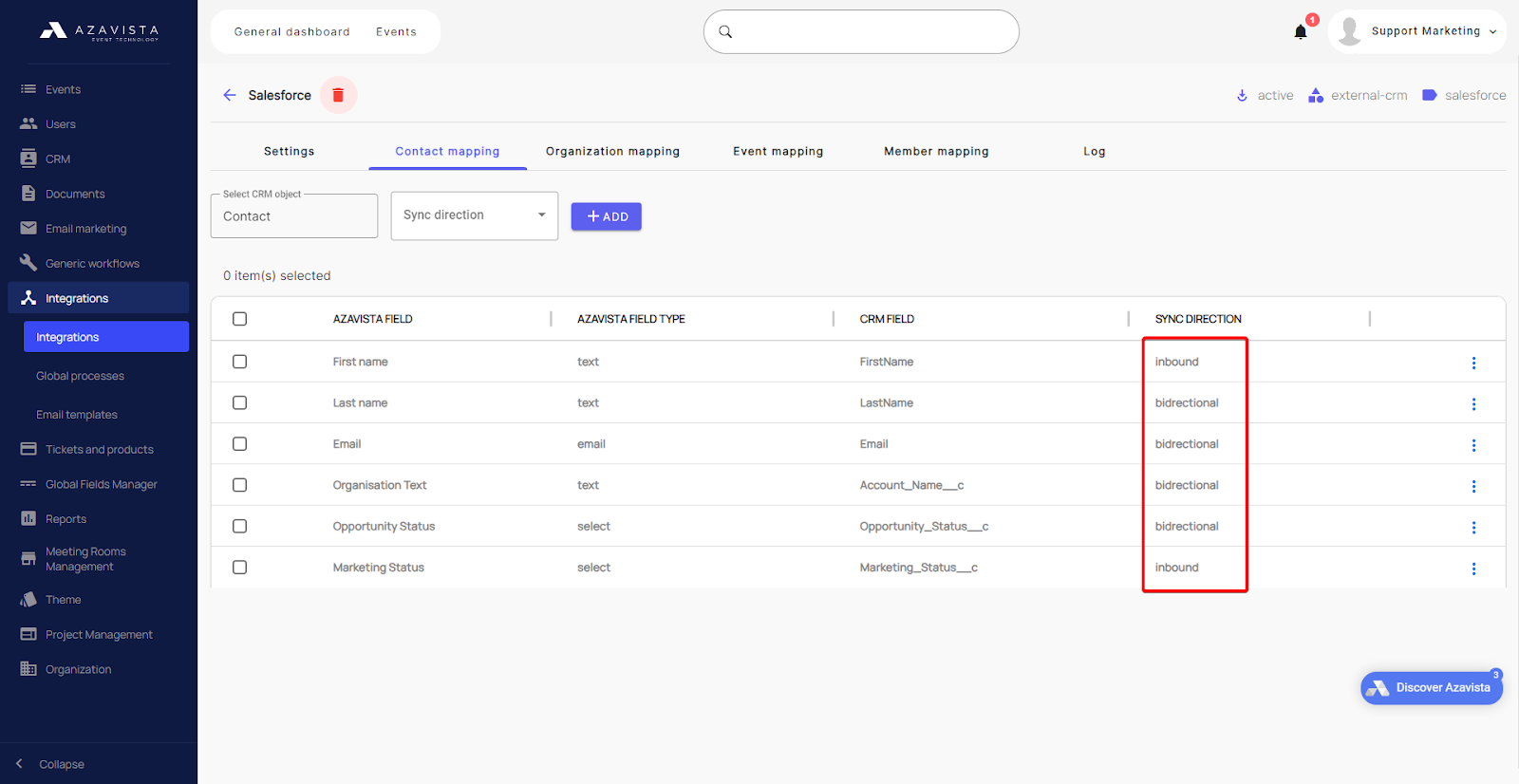Open the Documents sidebar icon

click(x=28, y=194)
